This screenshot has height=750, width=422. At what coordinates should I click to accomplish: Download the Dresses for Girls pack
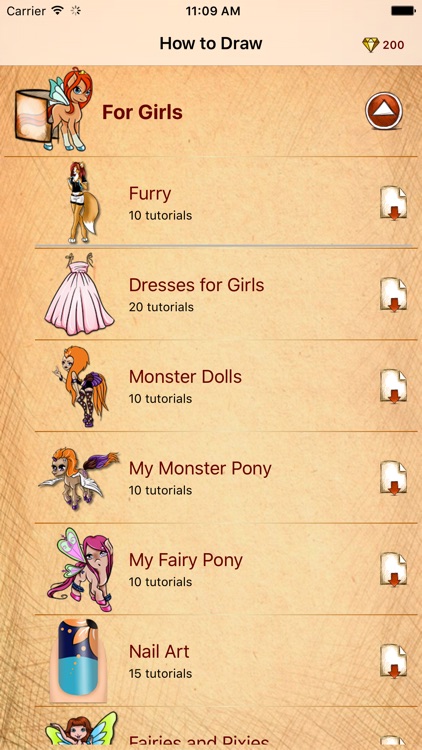click(393, 295)
